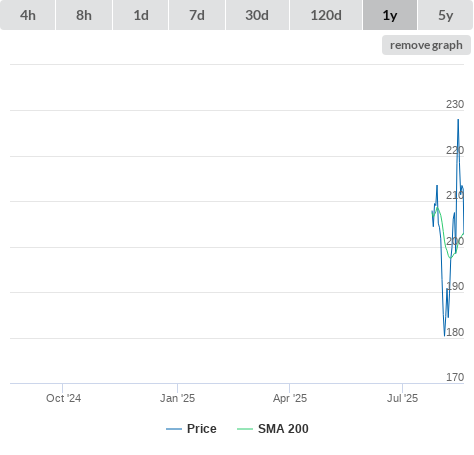This screenshot has height=455, width=474.
Task: Toggle Price series in the legend
Action: (x=191, y=429)
